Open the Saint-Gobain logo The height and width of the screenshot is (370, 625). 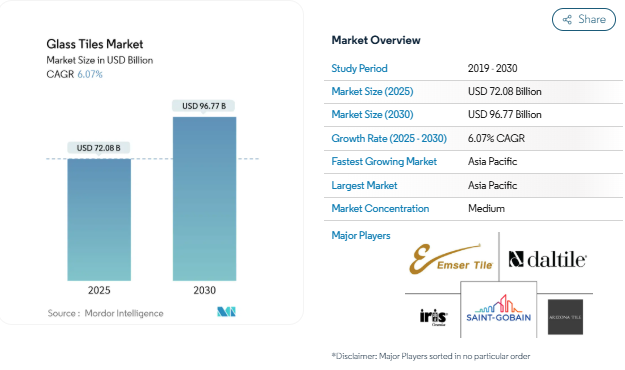499,309
